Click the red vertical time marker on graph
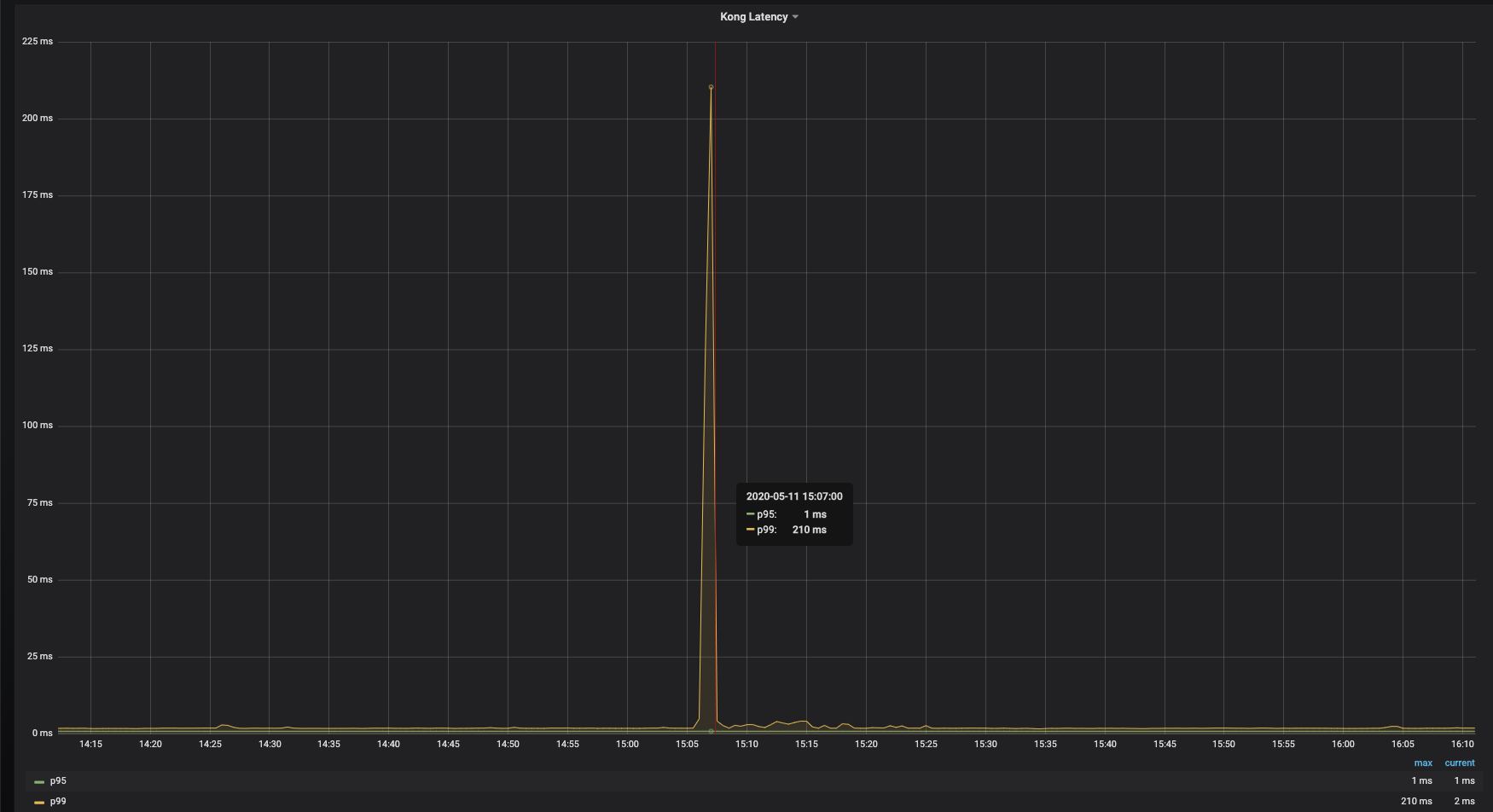This screenshot has height=812, width=1493. [716, 384]
